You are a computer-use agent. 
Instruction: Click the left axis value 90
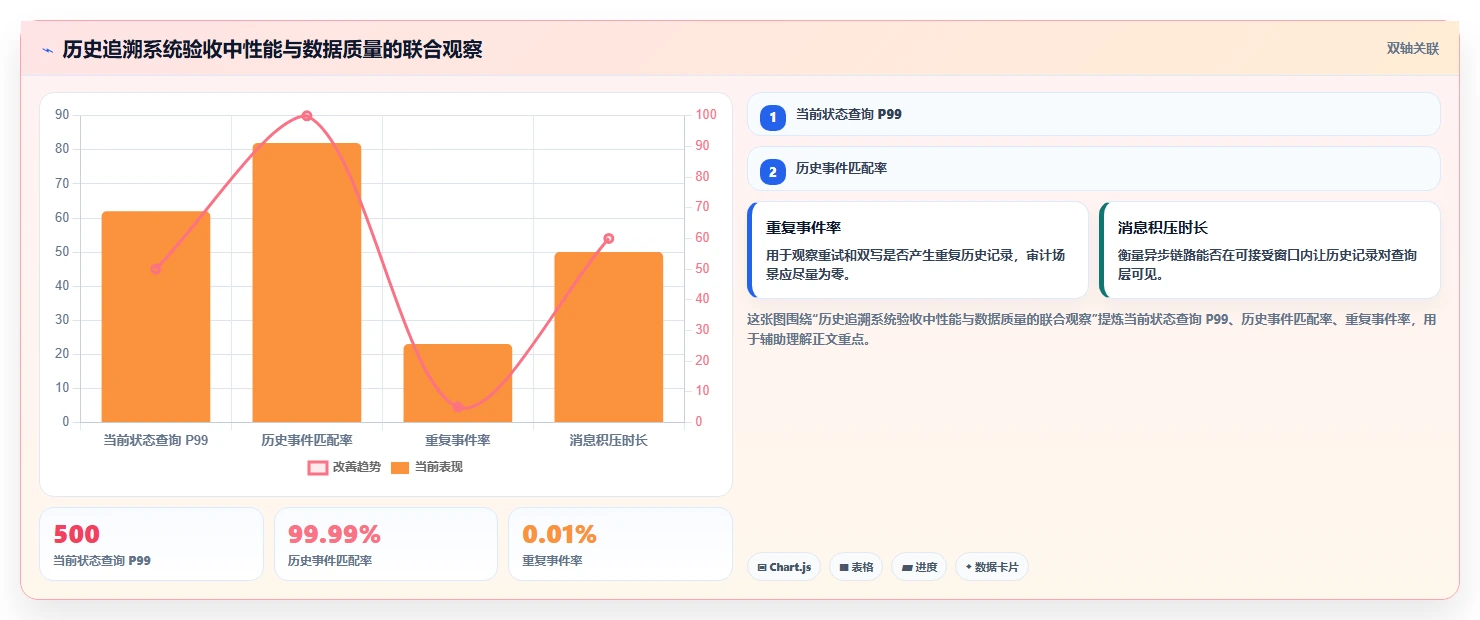pos(62,115)
